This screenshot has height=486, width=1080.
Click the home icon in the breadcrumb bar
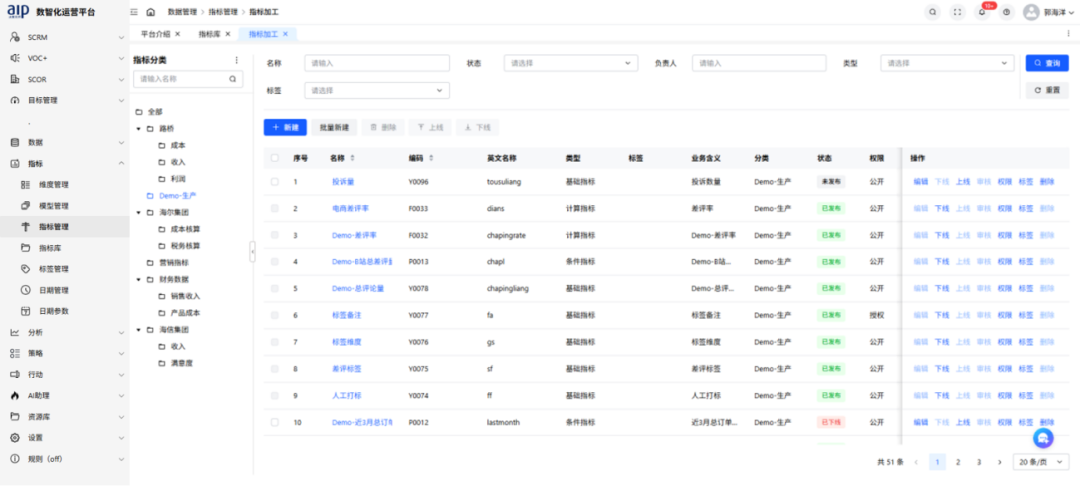pos(150,12)
